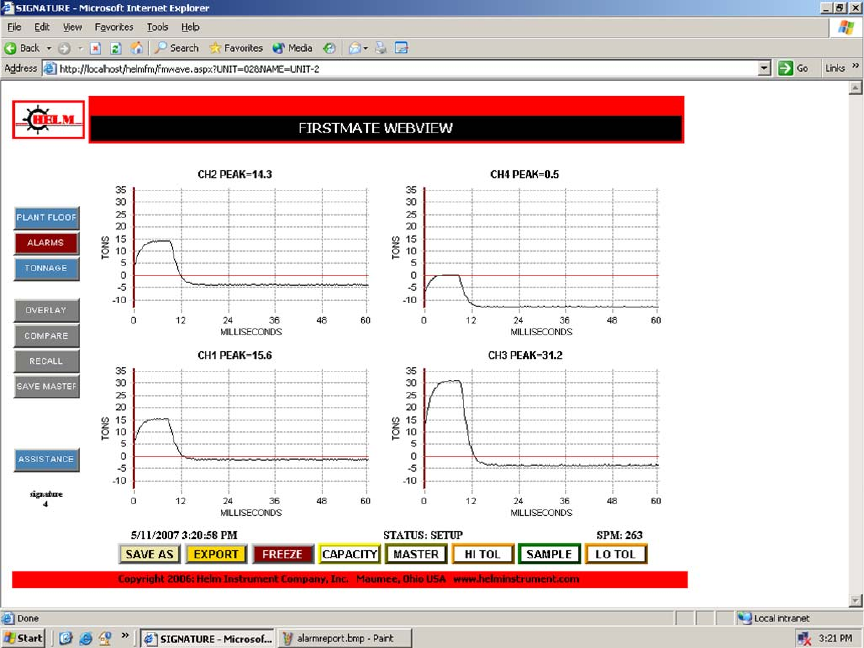The height and width of the screenshot is (648, 864).
Task: Click the CH4 PEAK=0.5 waveform chart
Action: [525, 252]
